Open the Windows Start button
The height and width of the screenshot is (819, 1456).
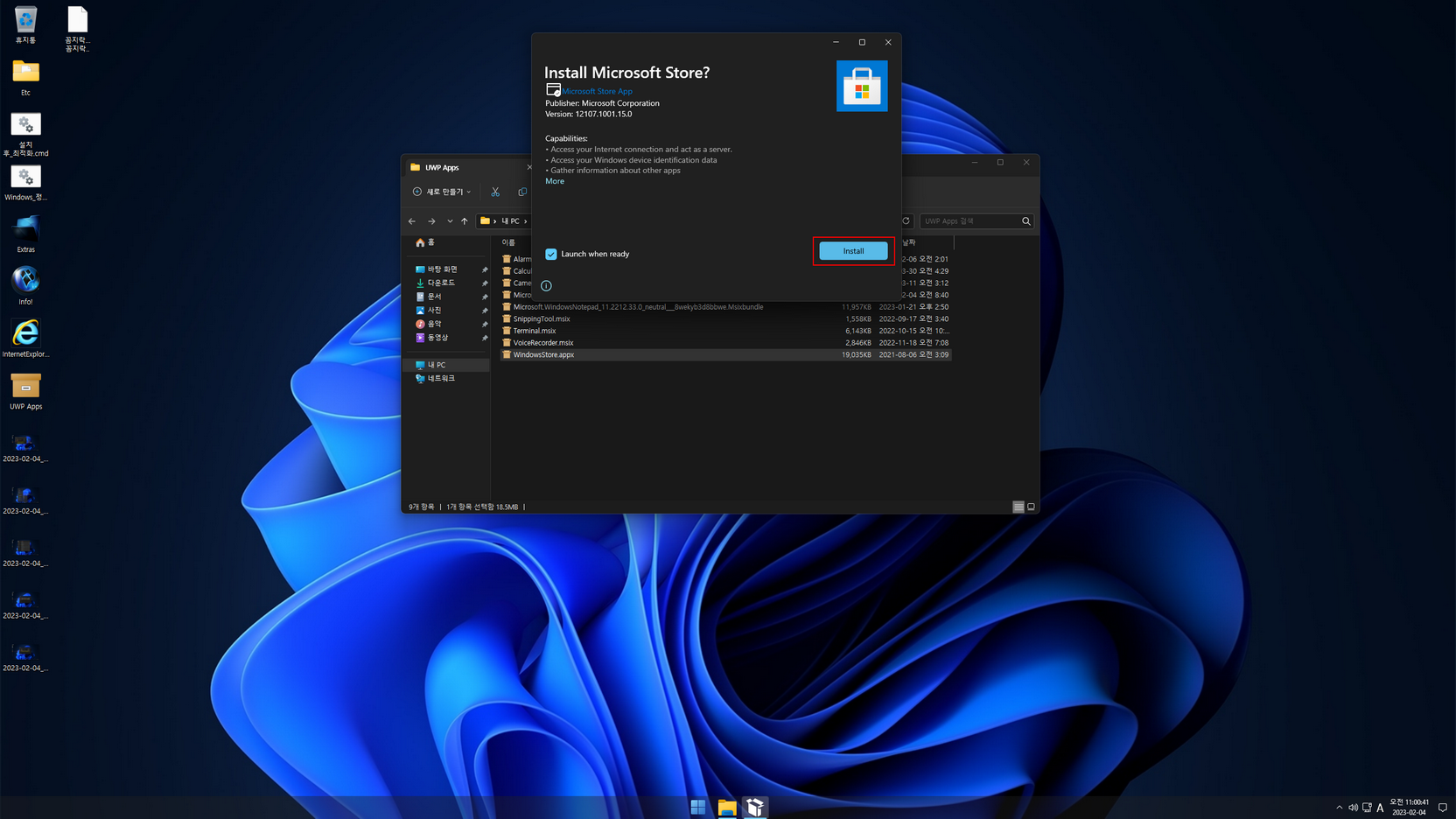pyautogui.click(x=698, y=807)
